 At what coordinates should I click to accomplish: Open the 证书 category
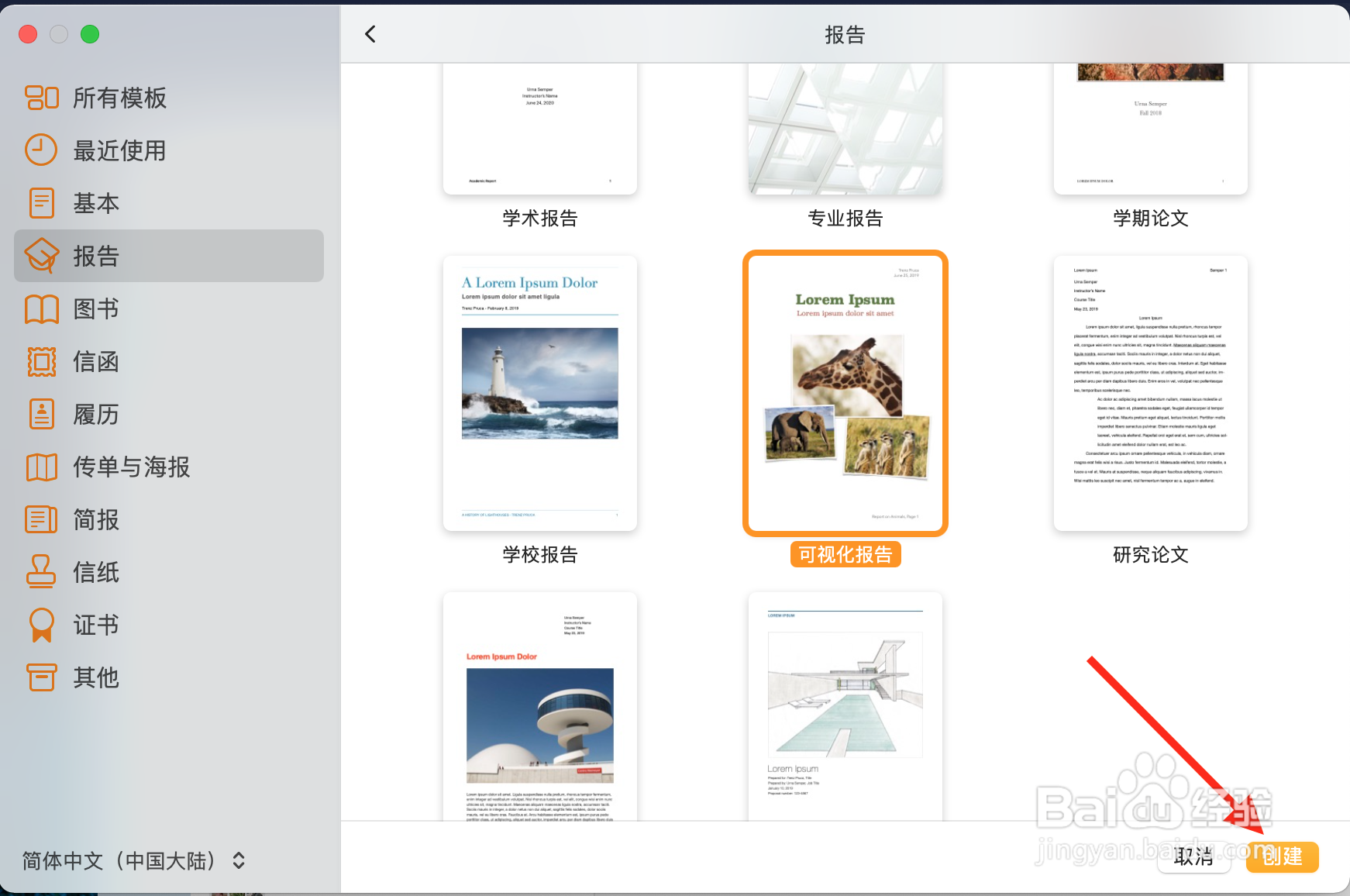coord(96,625)
